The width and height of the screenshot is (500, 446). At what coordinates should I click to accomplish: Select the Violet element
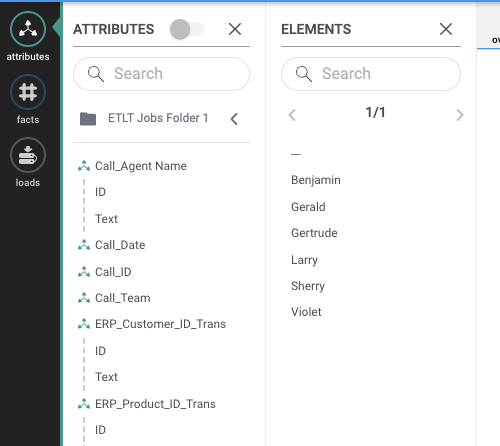click(306, 312)
